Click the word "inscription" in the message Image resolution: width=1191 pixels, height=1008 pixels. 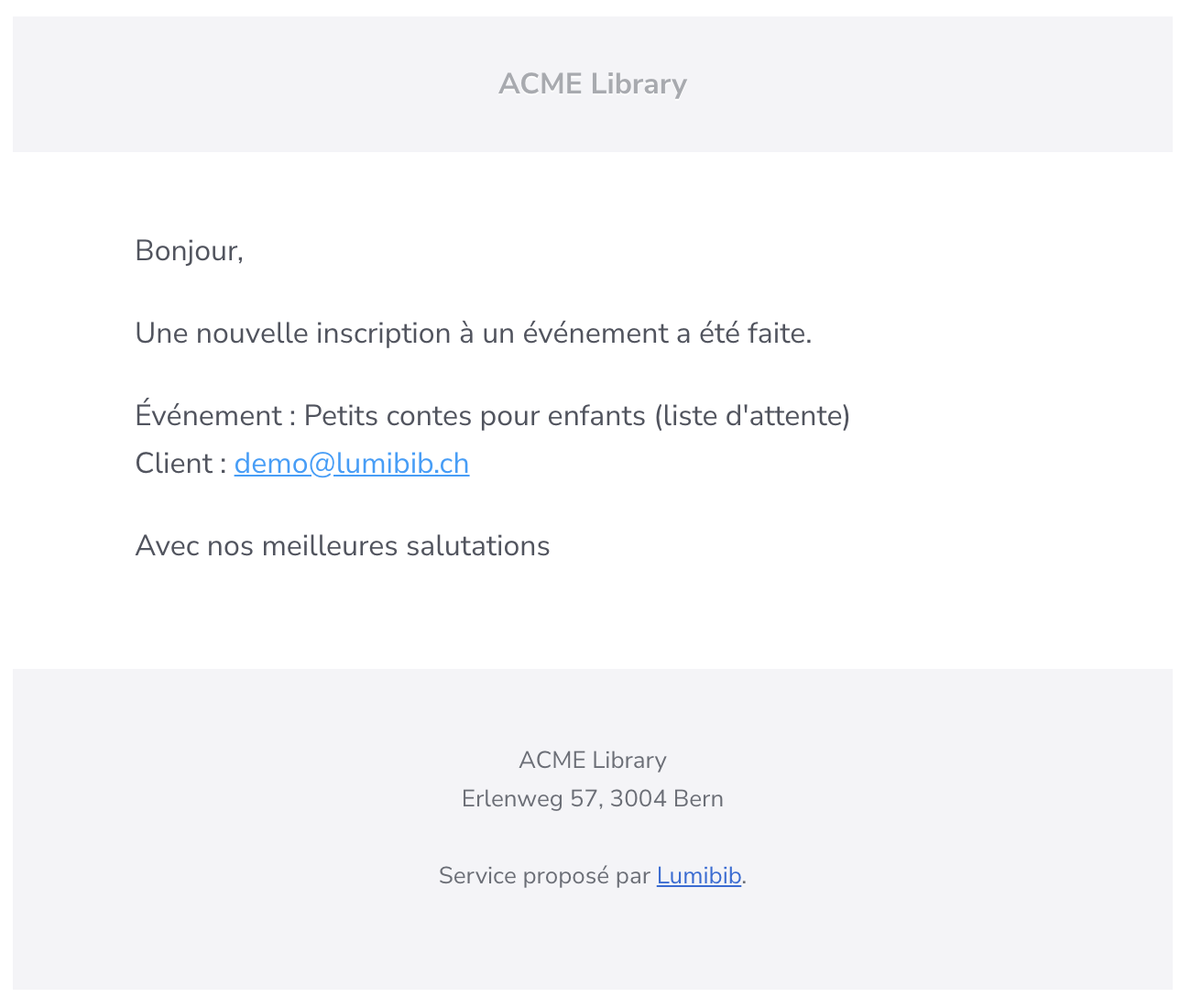tap(383, 334)
